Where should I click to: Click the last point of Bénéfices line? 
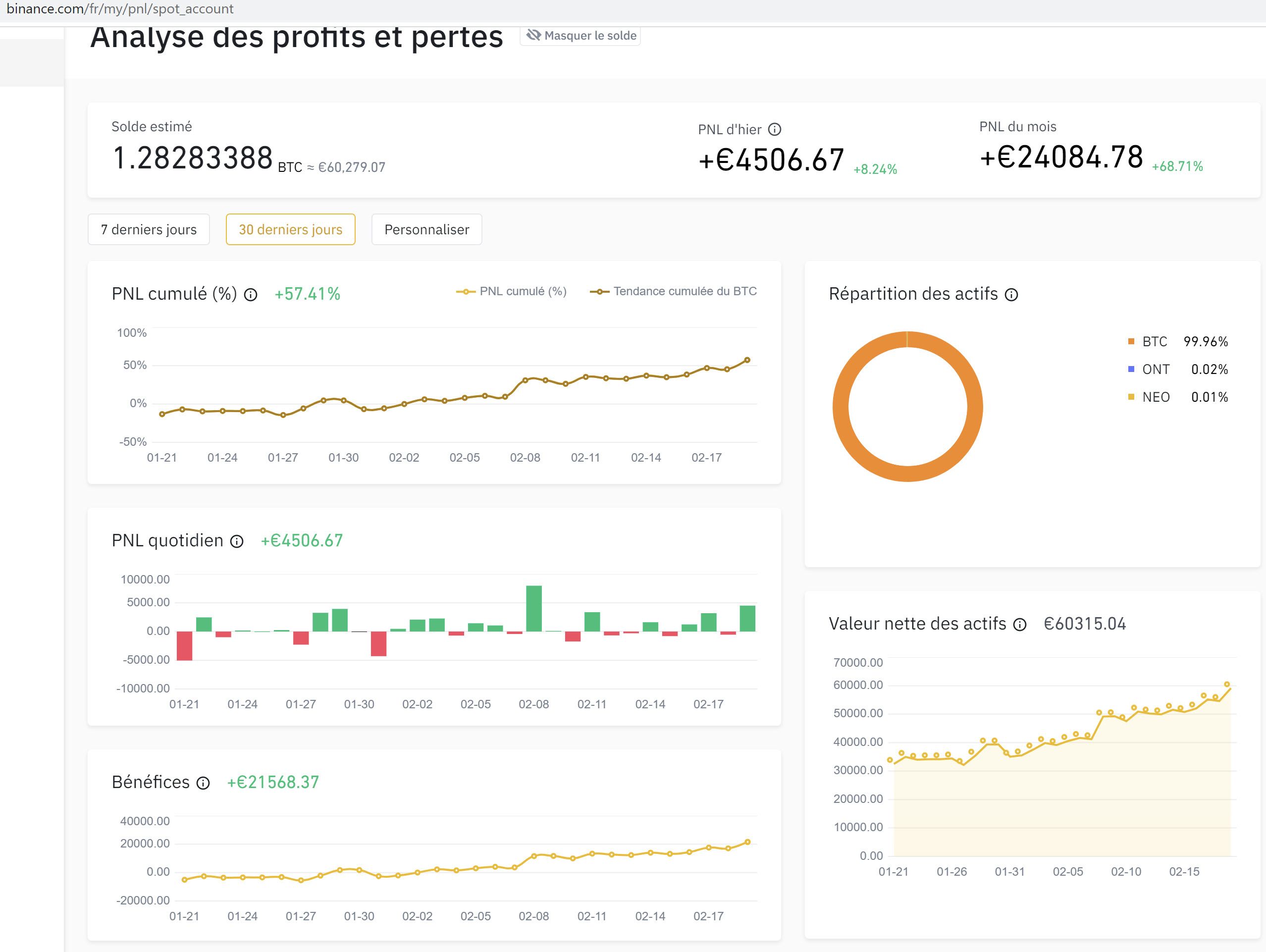[747, 842]
